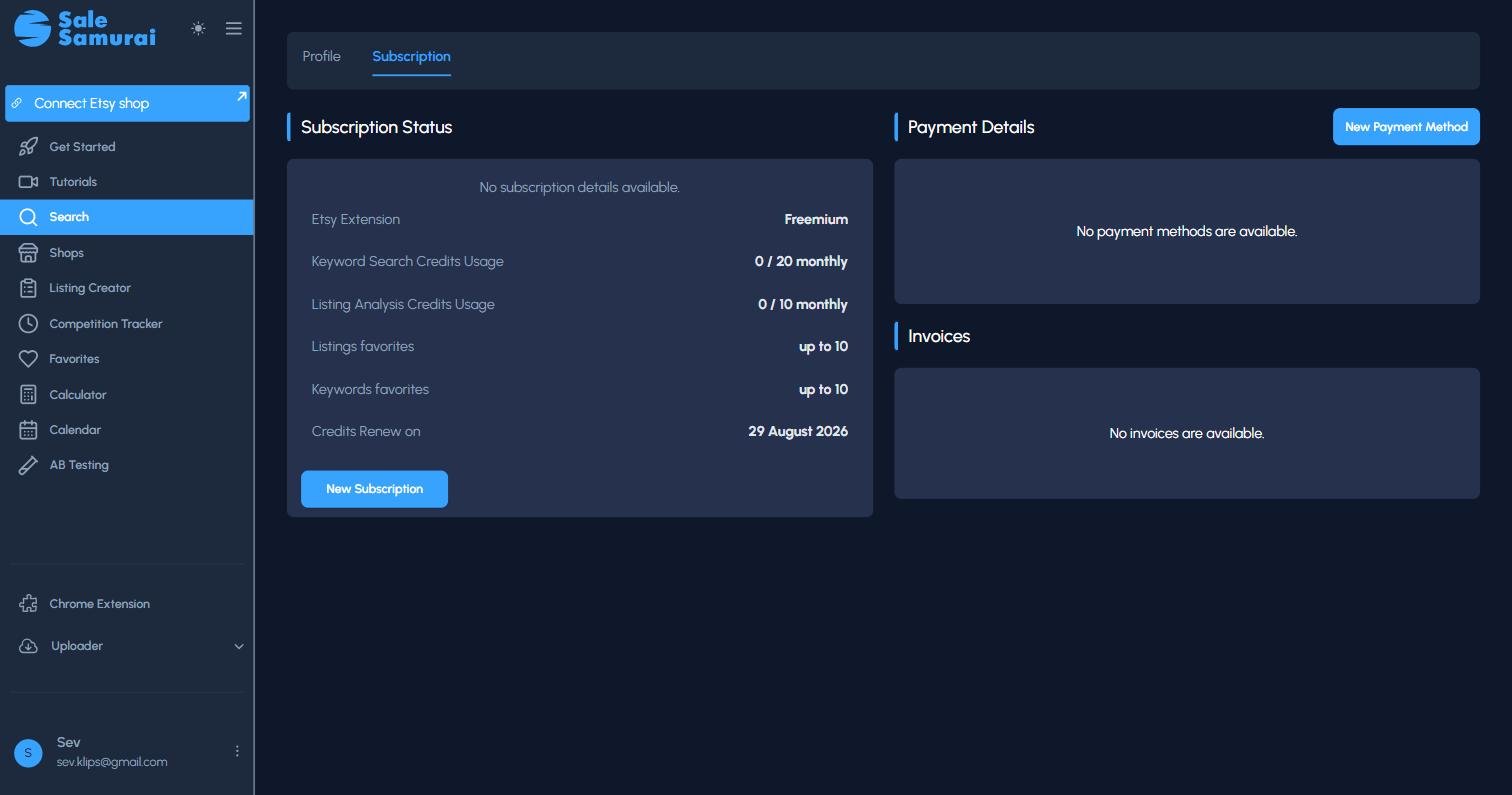Viewport: 1512px width, 795px height.
Task: Click the Invoices heading
Action: point(939,336)
